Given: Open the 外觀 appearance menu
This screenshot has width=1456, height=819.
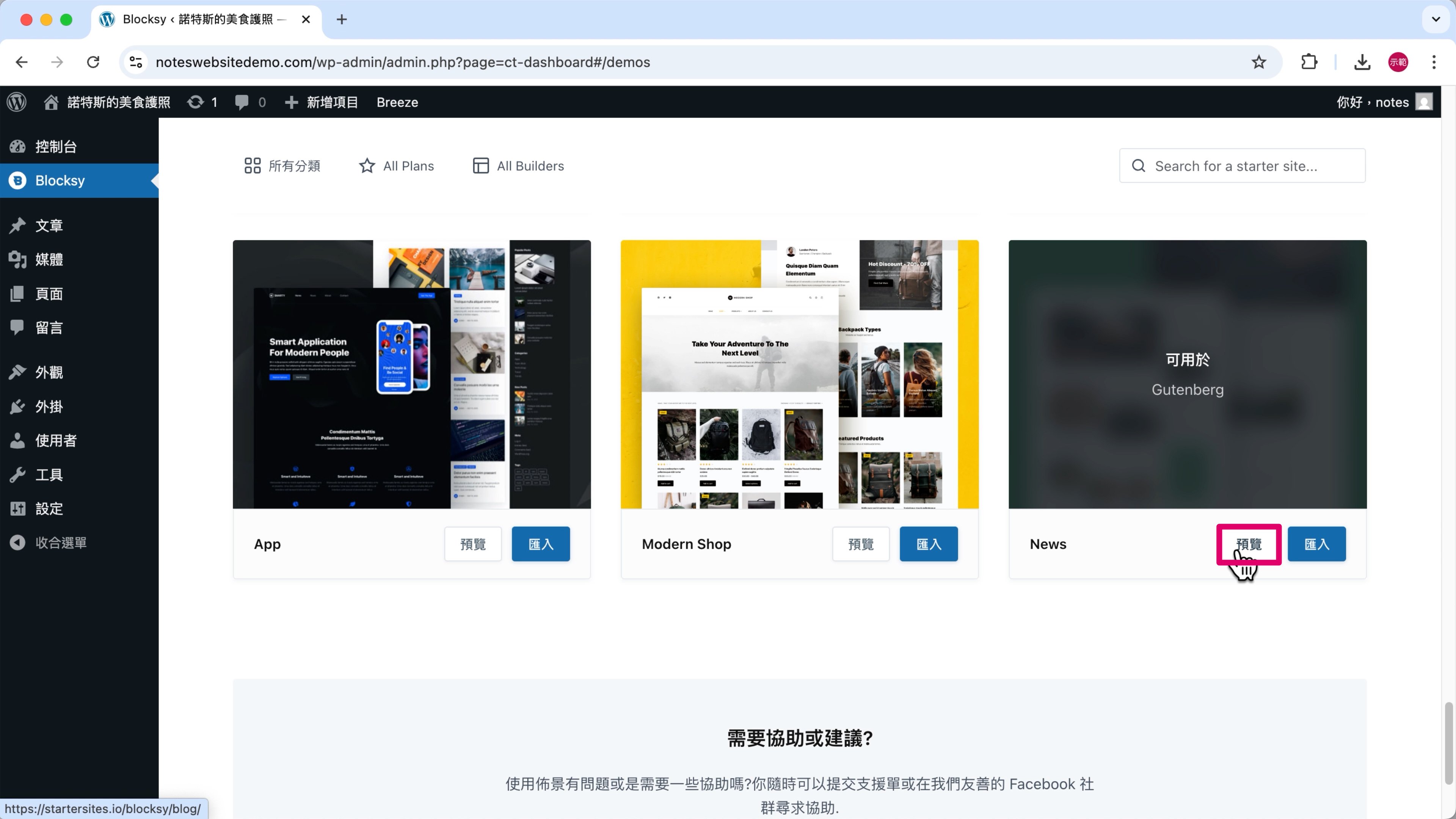Looking at the screenshot, I should 49,372.
